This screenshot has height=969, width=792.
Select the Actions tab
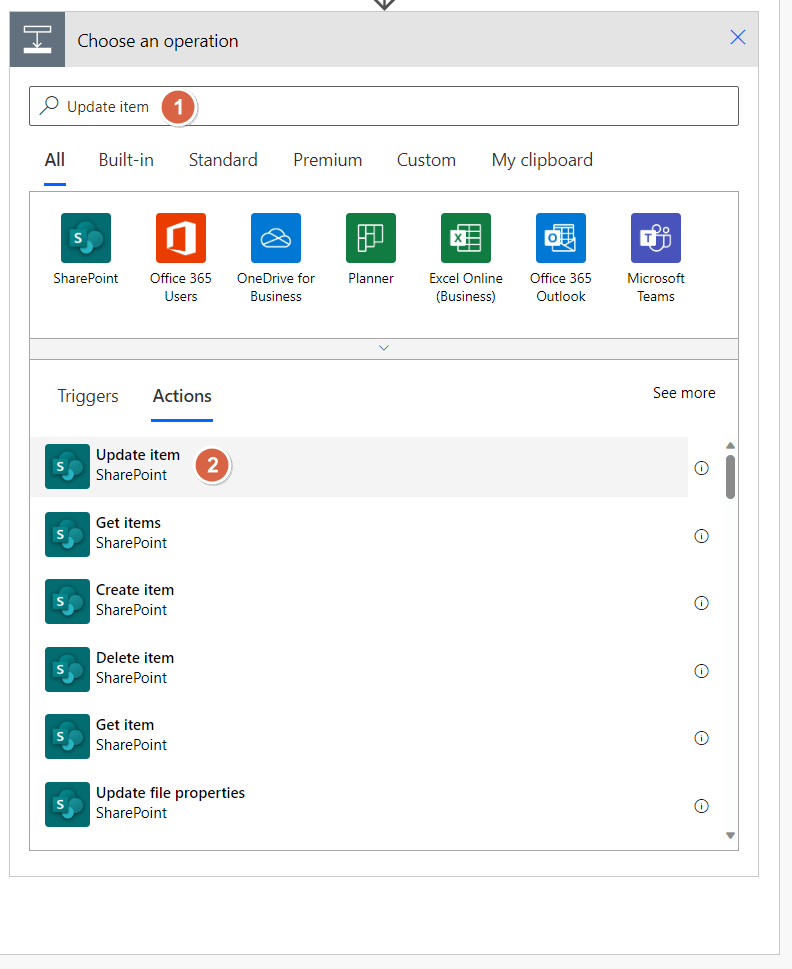(182, 396)
